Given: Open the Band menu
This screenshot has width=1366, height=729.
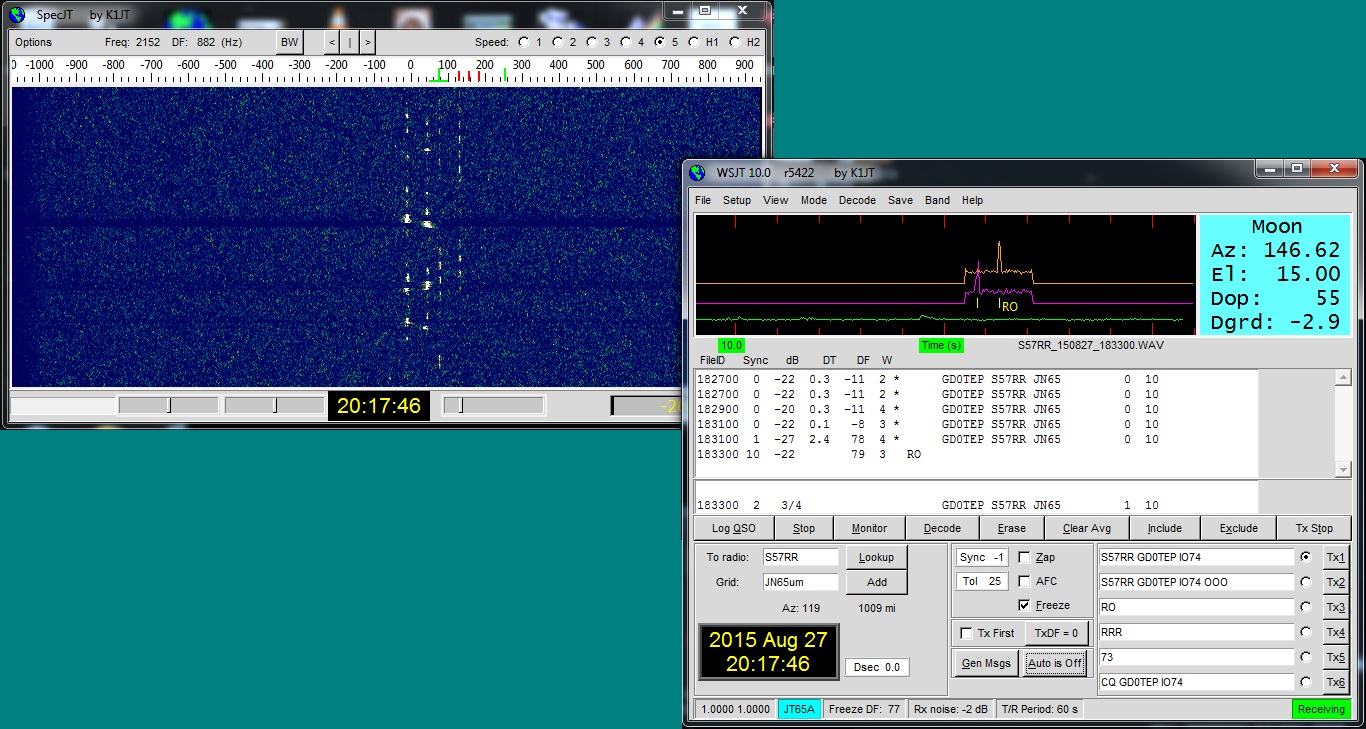Looking at the screenshot, I should coord(937,200).
